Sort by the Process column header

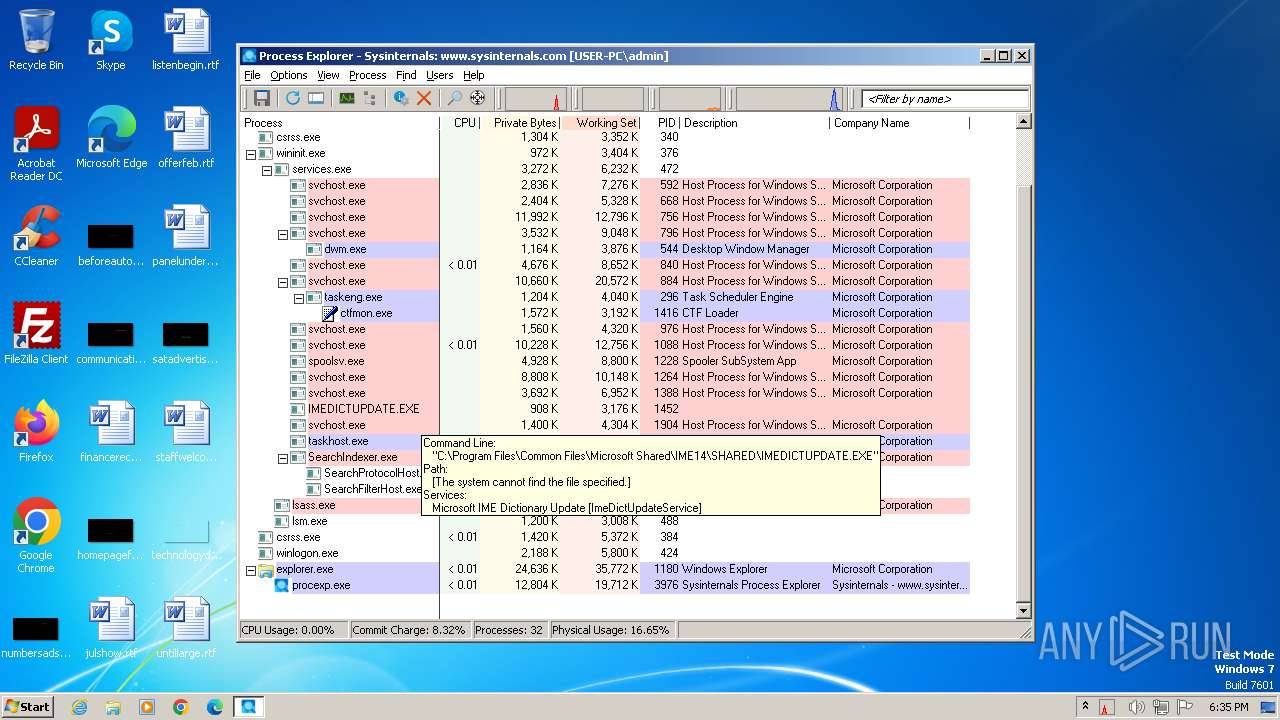[340, 123]
